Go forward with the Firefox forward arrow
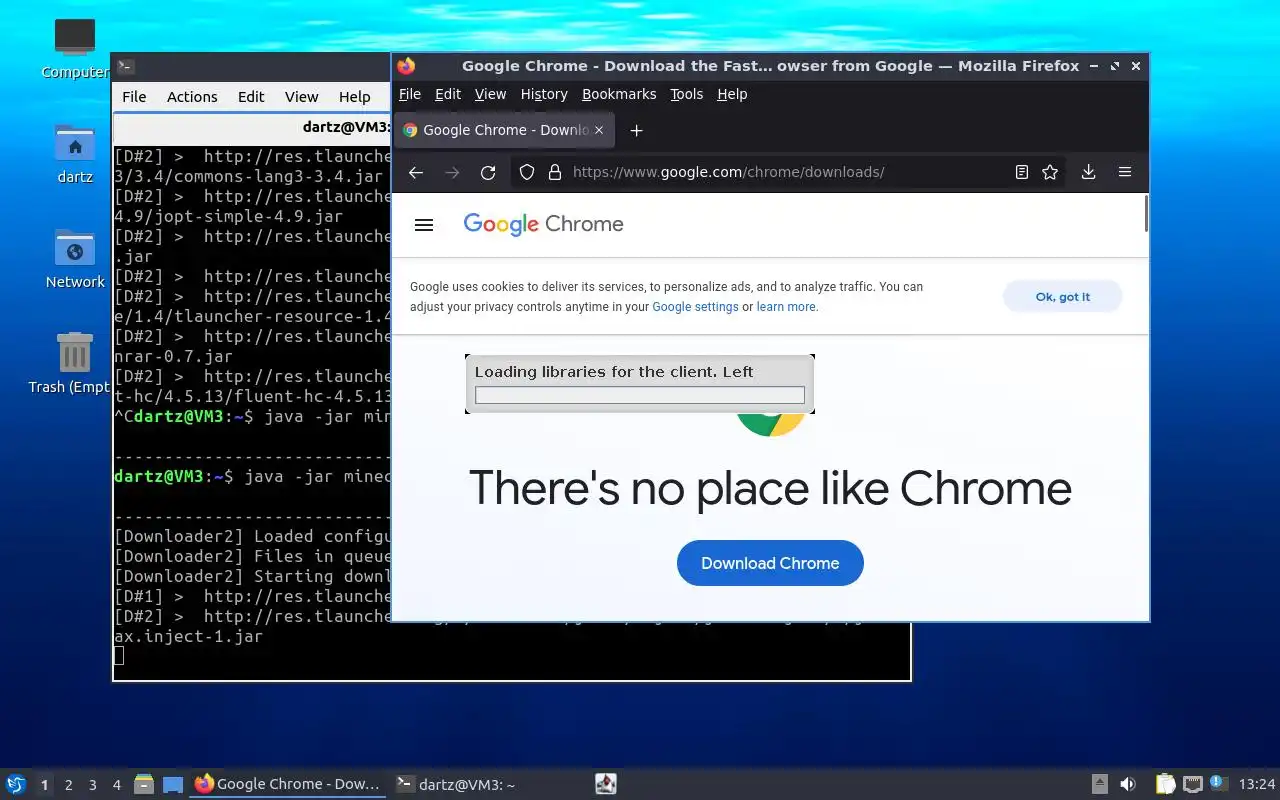 coord(452,172)
